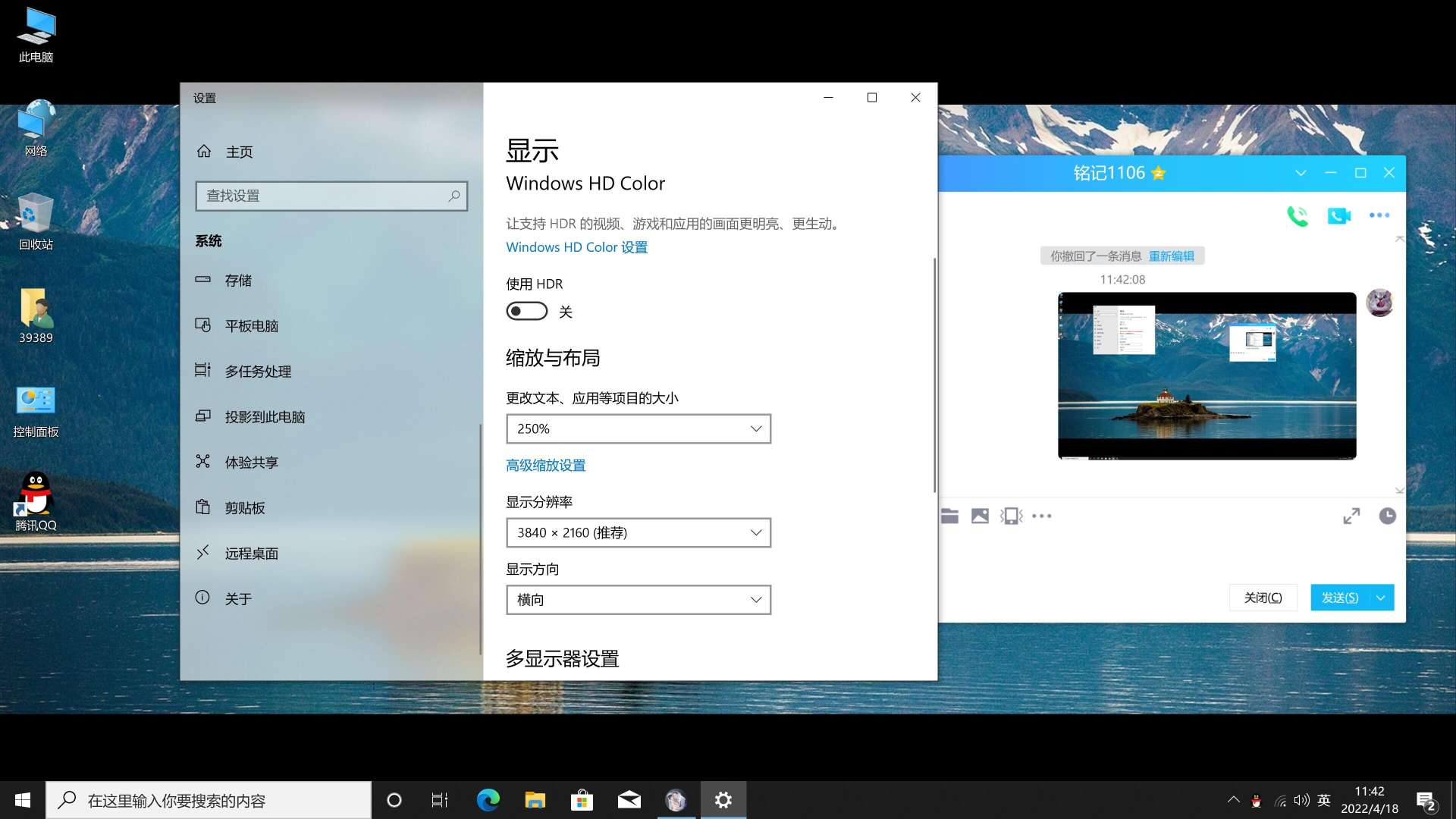Open the display resolution dropdown
This screenshot has height=819, width=1456.
pos(638,532)
